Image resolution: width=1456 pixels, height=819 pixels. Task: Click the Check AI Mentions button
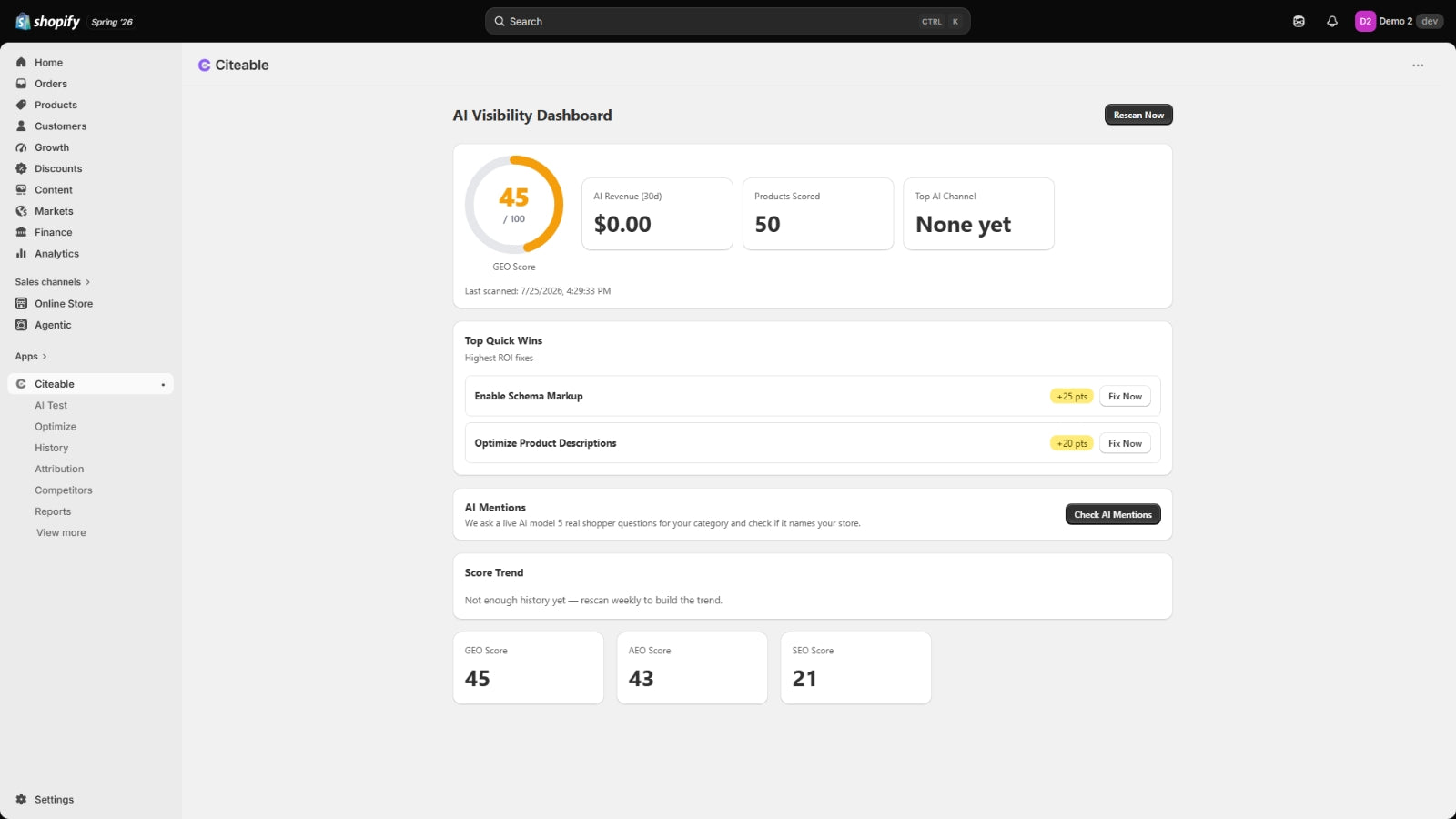(x=1113, y=514)
